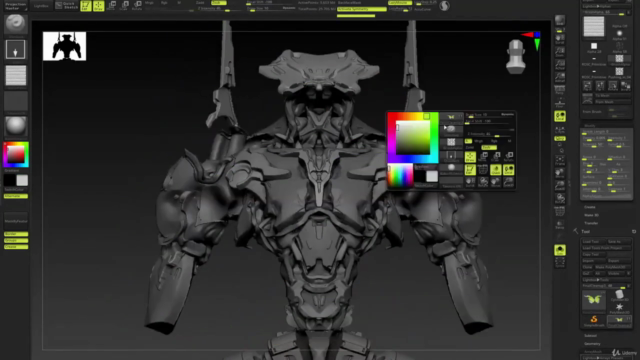Select the SimpleBrush tool thumbnail
The image size is (640, 360).
(594, 321)
